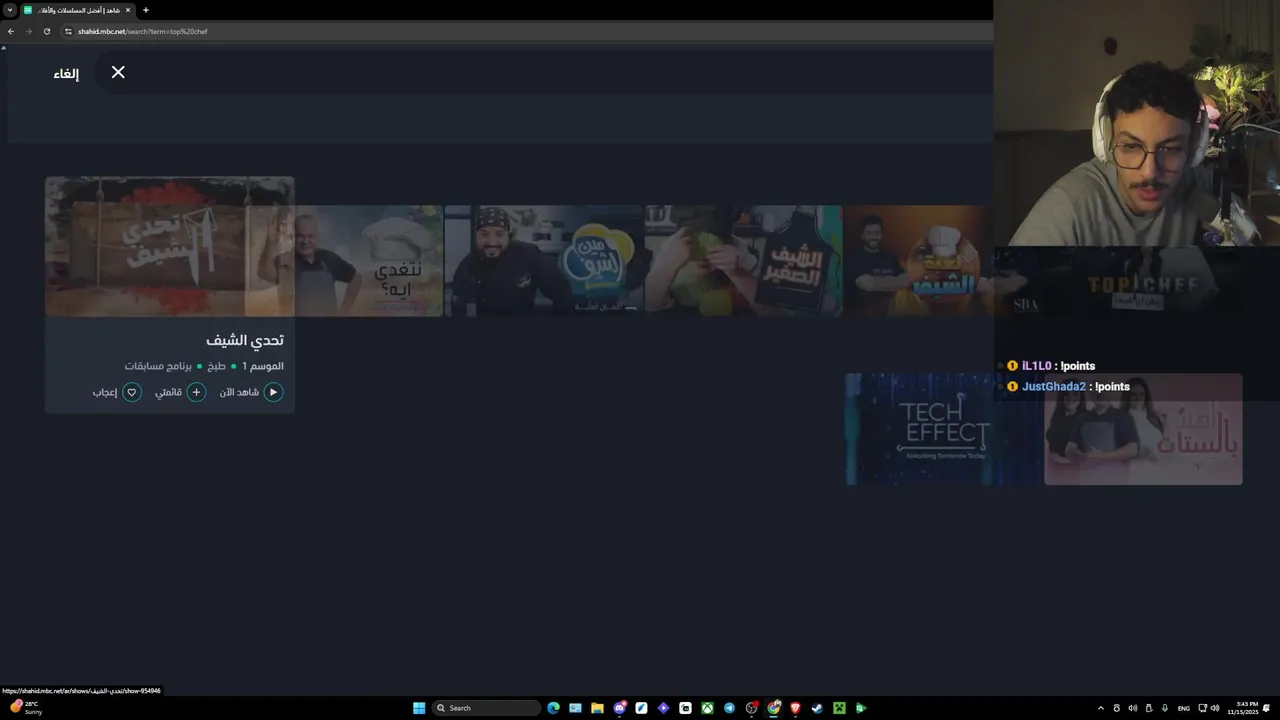Open Minecraft from the taskbar
Image resolution: width=1280 pixels, height=720 pixels.
coord(839,708)
